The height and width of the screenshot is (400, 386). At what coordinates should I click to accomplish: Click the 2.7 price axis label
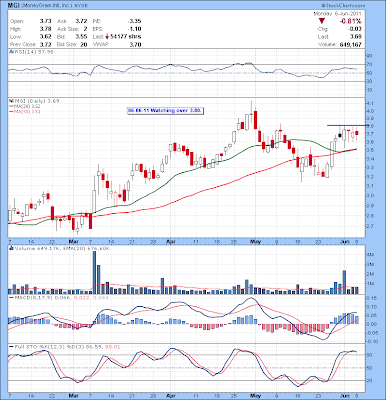point(371,226)
